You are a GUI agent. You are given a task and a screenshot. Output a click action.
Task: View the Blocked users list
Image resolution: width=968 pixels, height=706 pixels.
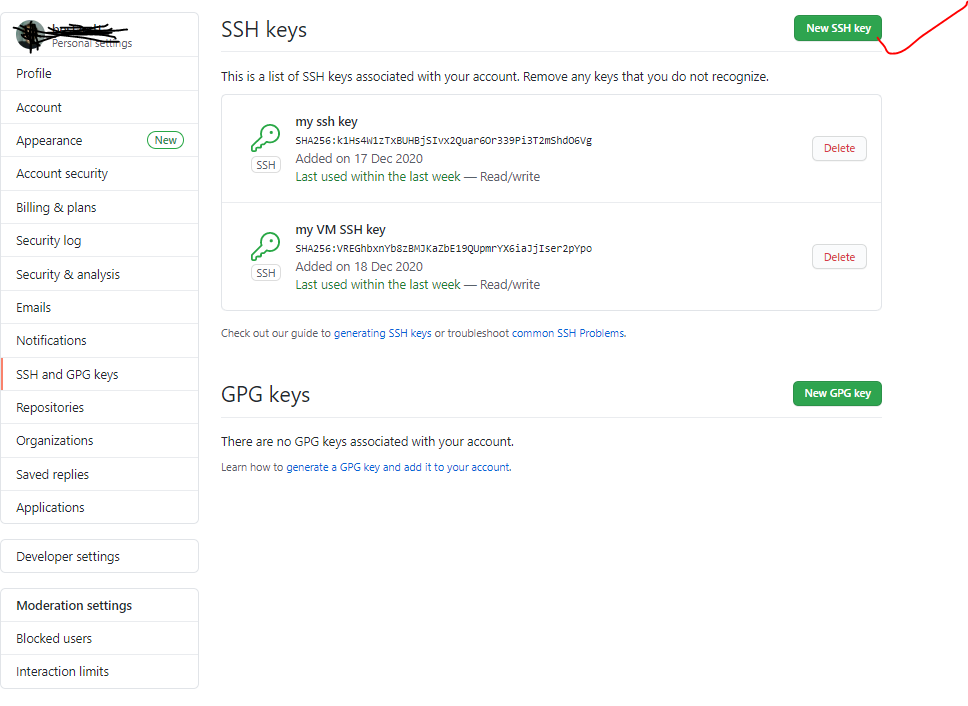pyautogui.click(x=53, y=638)
